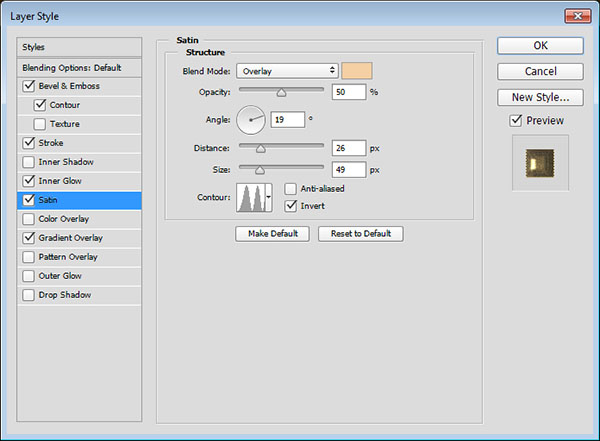Click the Angle dial control

click(x=251, y=120)
